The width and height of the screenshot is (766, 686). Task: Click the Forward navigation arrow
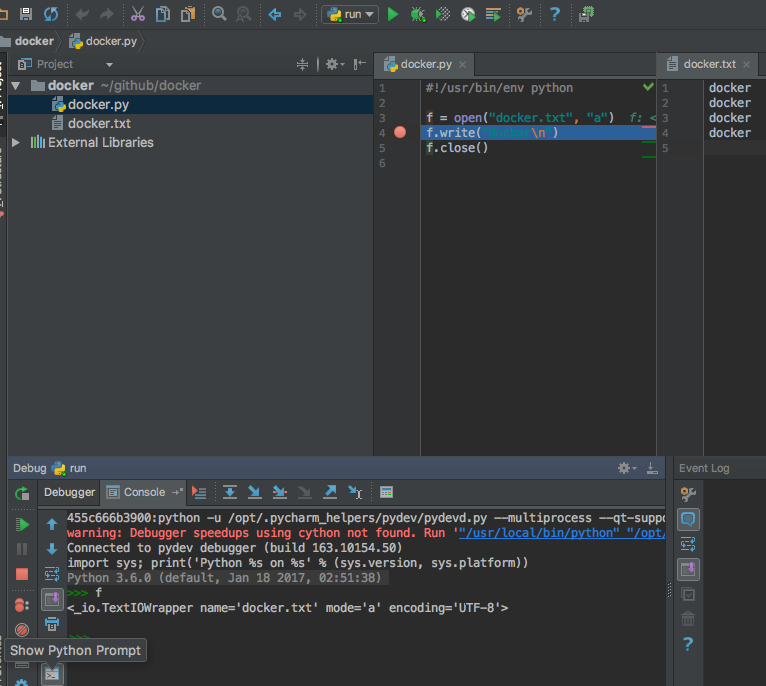(x=300, y=14)
